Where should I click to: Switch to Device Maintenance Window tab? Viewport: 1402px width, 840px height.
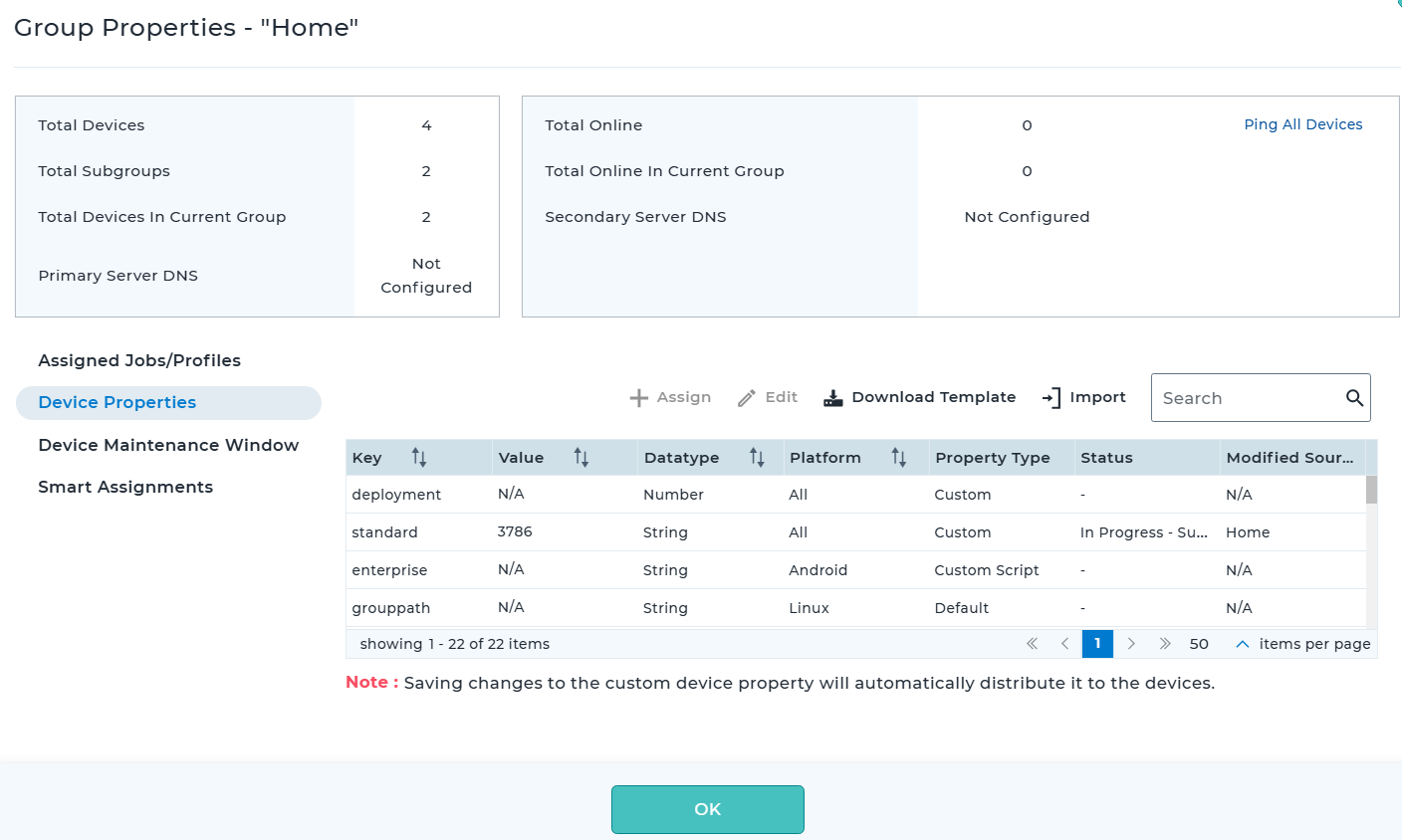[168, 445]
